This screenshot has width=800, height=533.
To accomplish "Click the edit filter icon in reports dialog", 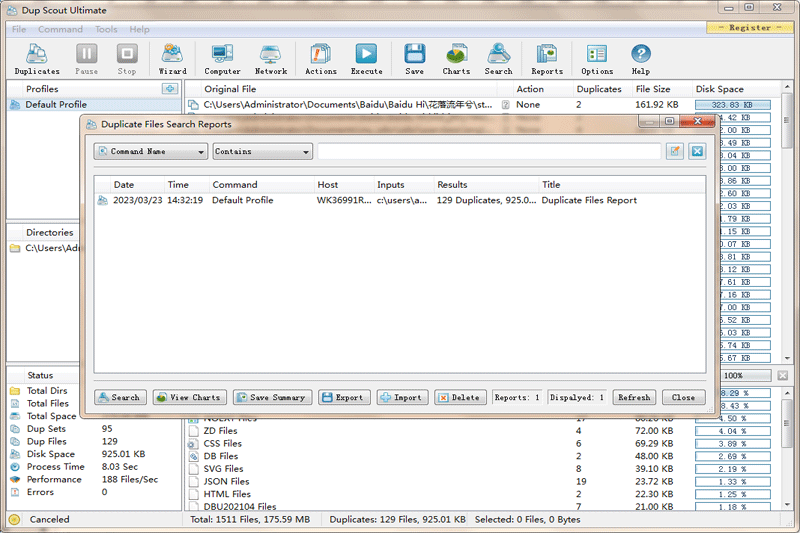I will pyautogui.click(x=675, y=151).
